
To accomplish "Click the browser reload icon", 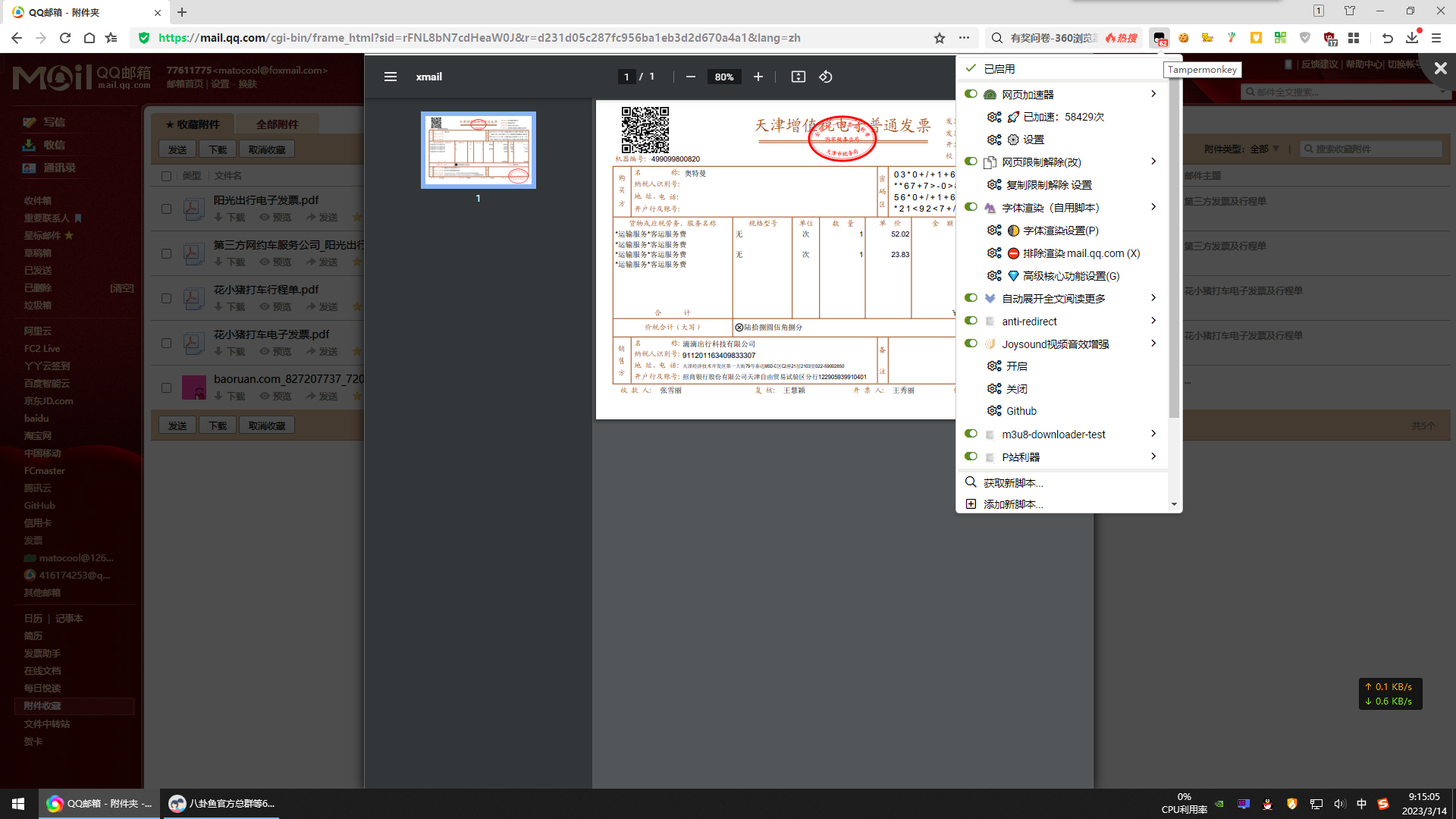I will [x=65, y=38].
